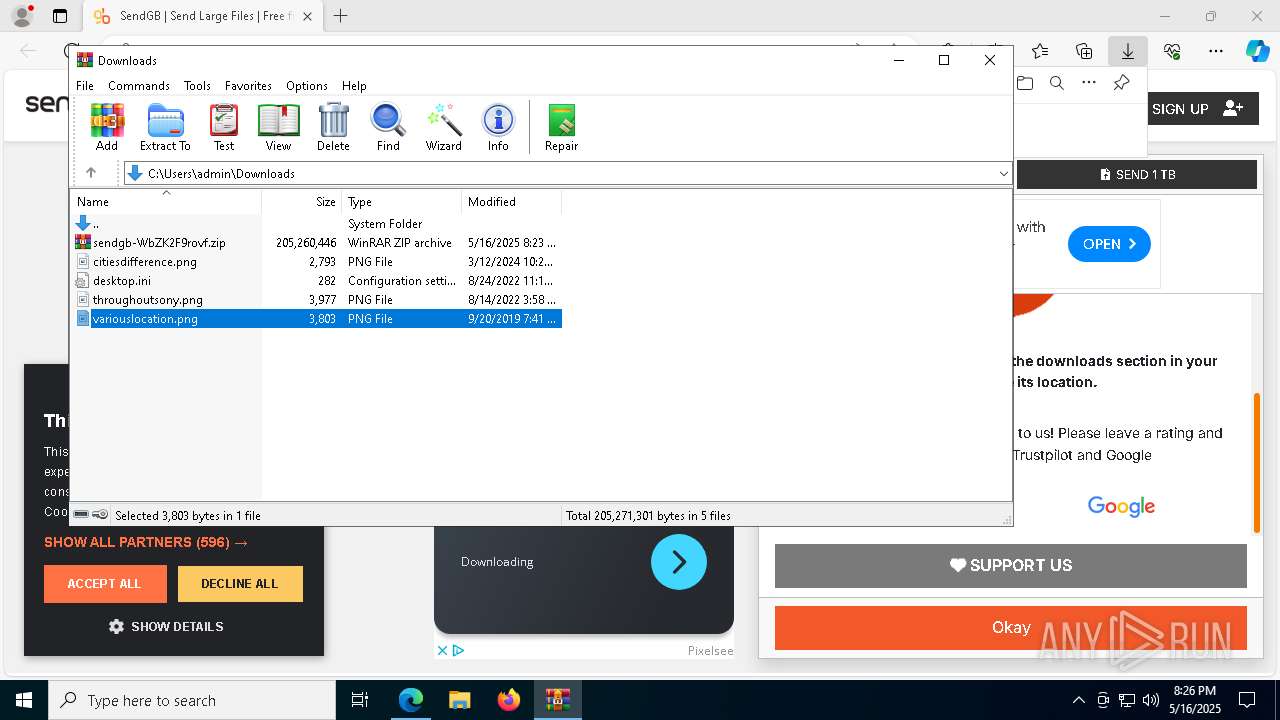Open Edge downloads toolbar icon
1280x720 pixels.
click(1127, 51)
